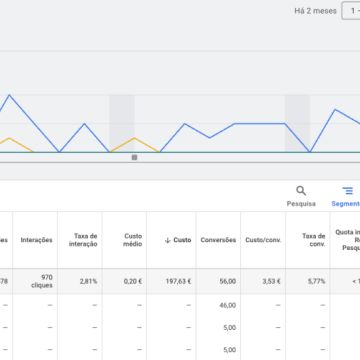Sort by the Custo column header
360x360 pixels.
coord(182,240)
